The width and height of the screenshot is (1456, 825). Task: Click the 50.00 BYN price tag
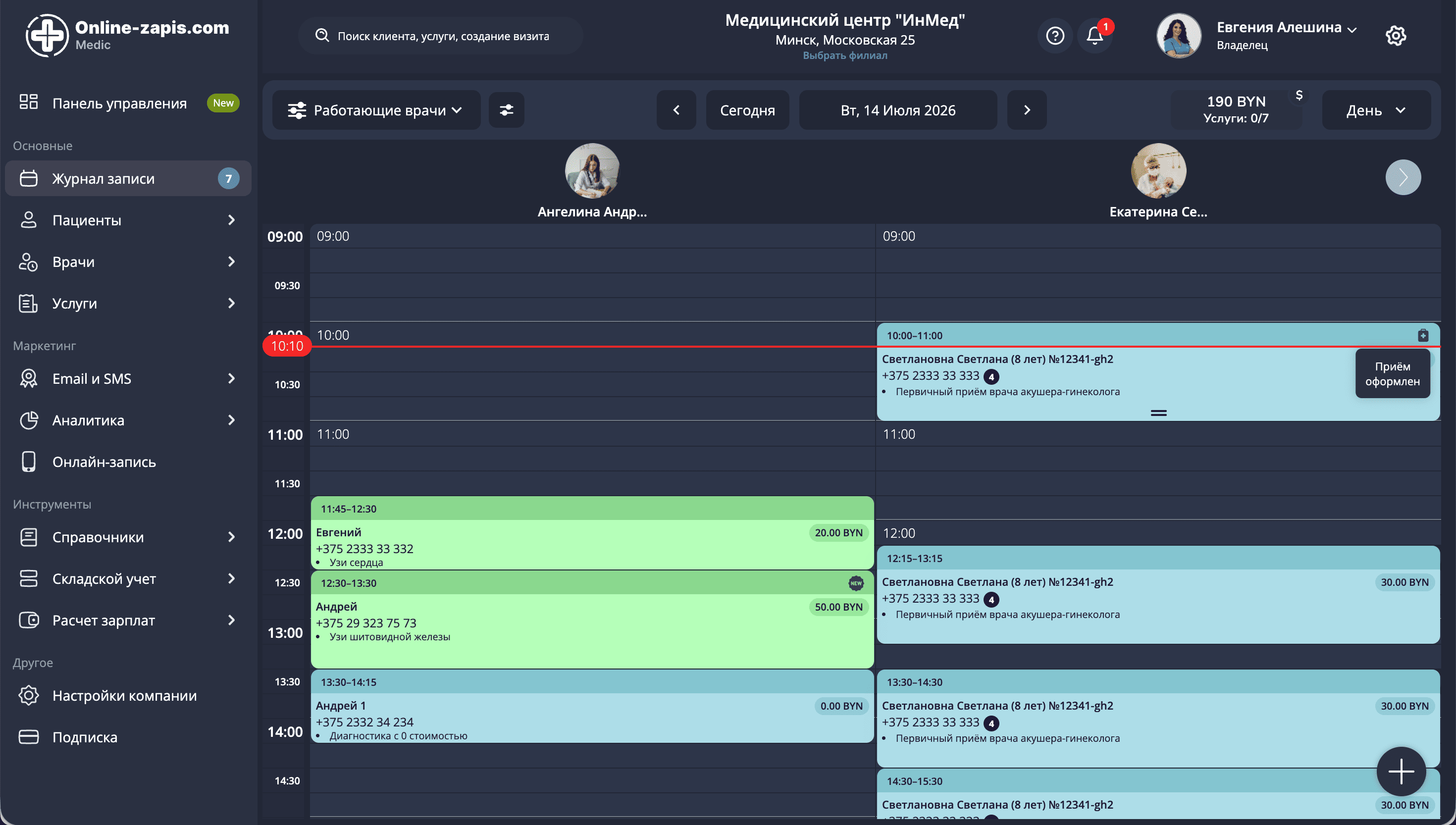[x=838, y=607]
